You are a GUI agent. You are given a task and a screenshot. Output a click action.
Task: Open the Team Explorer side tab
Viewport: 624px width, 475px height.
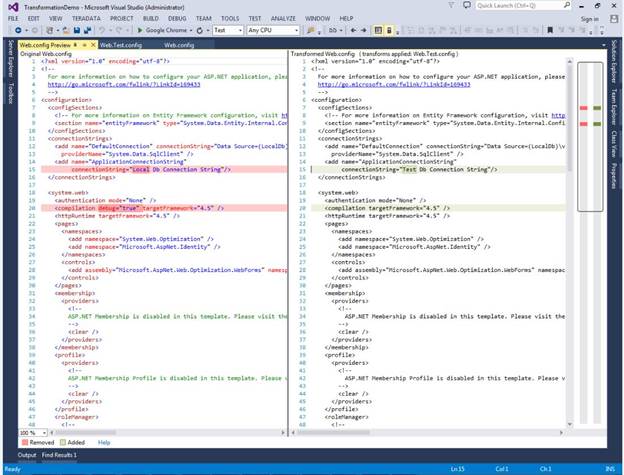[x=614, y=107]
